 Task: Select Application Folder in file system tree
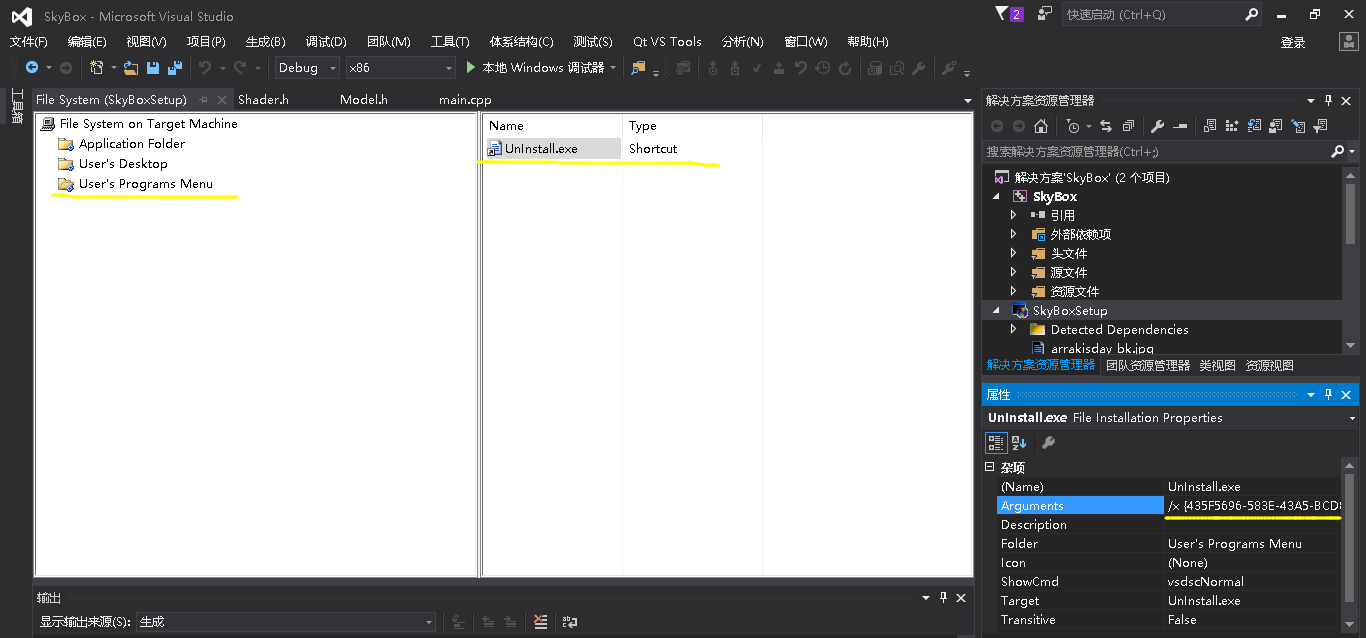[x=132, y=144]
